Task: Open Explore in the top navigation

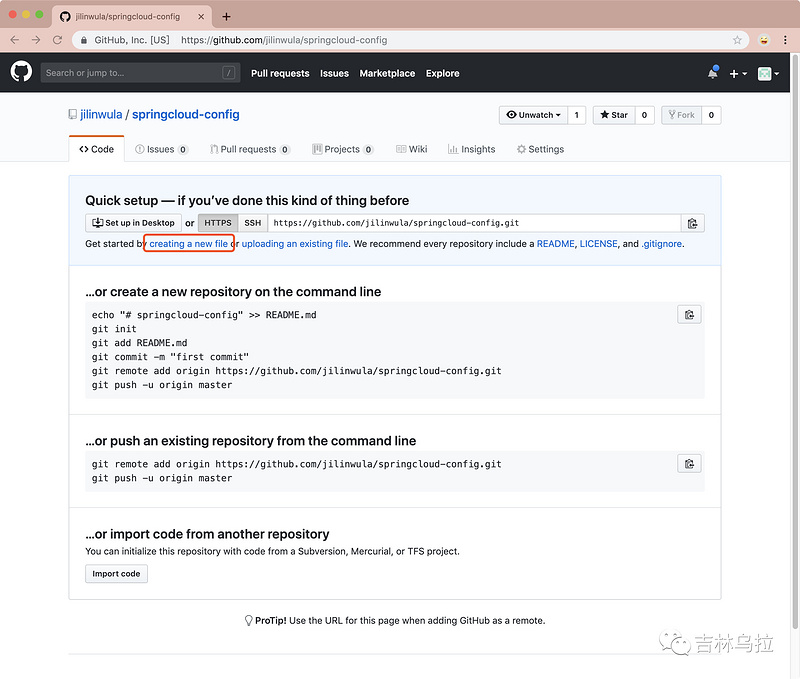Action: (x=442, y=73)
